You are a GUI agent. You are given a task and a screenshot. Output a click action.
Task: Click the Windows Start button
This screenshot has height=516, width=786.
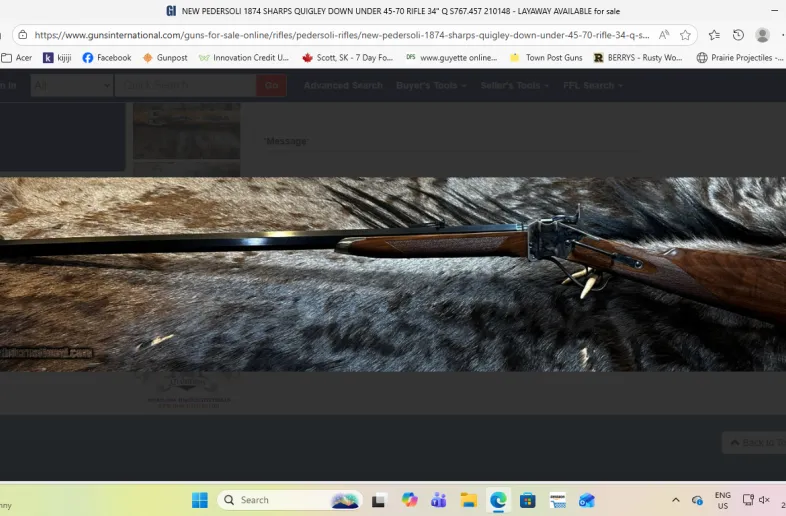(x=200, y=500)
